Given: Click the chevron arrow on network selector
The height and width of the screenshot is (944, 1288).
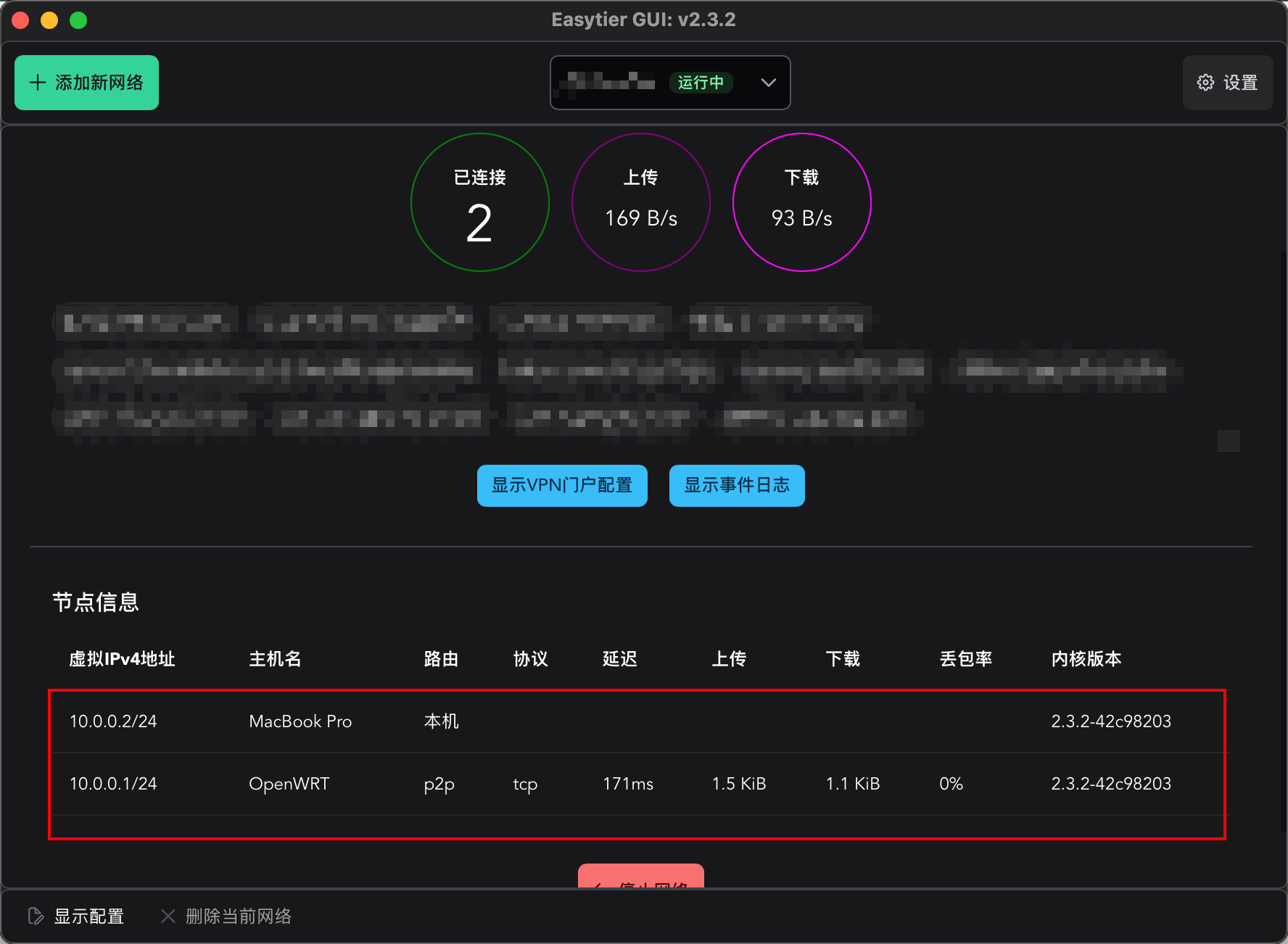Looking at the screenshot, I should [768, 83].
